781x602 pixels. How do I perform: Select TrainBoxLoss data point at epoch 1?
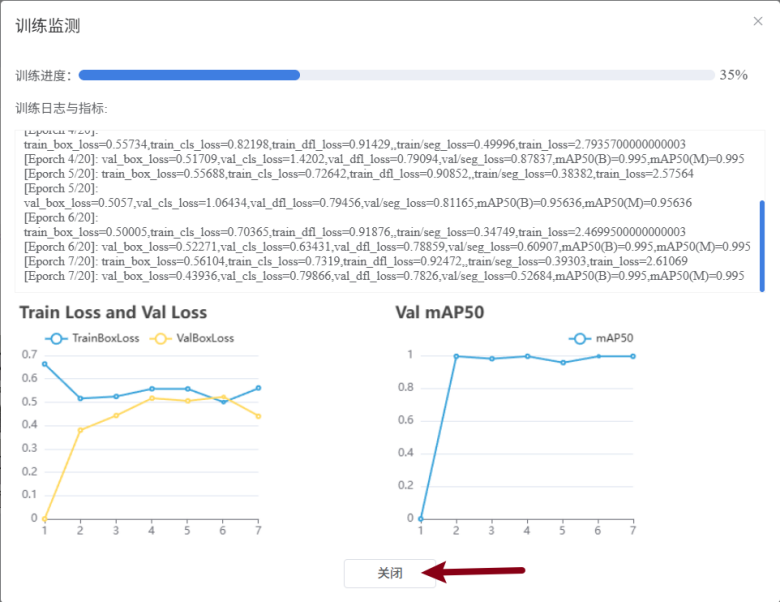pos(44,364)
